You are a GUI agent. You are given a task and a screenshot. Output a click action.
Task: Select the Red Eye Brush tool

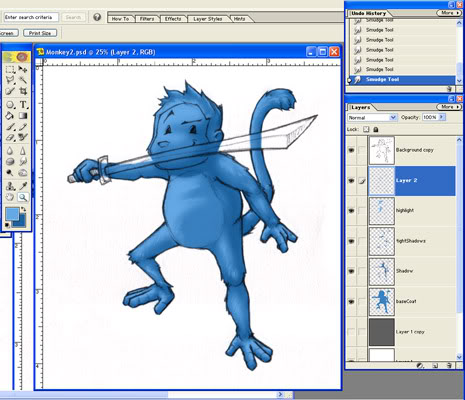pos(23,137)
